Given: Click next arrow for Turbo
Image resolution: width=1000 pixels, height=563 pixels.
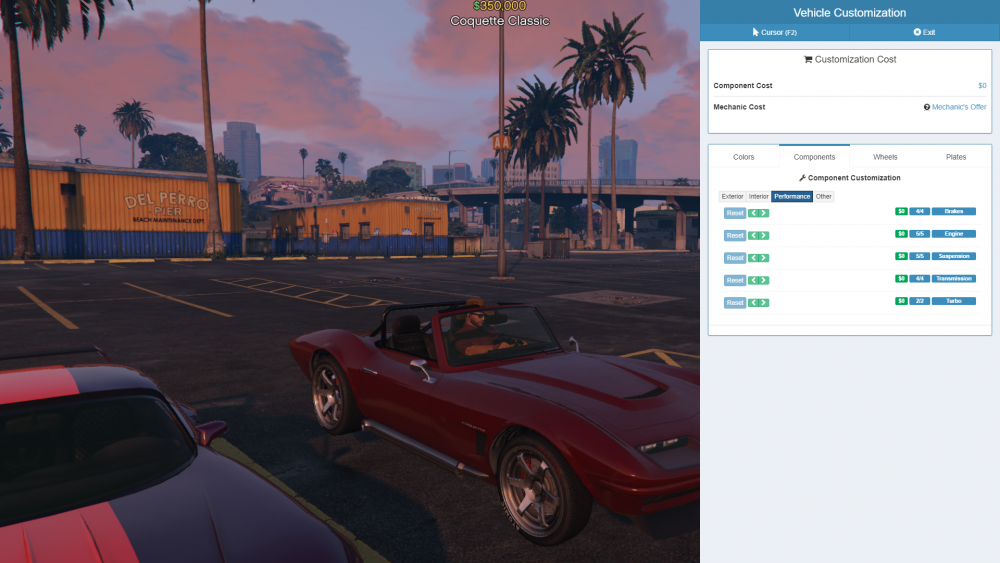Looking at the screenshot, I should click(763, 302).
